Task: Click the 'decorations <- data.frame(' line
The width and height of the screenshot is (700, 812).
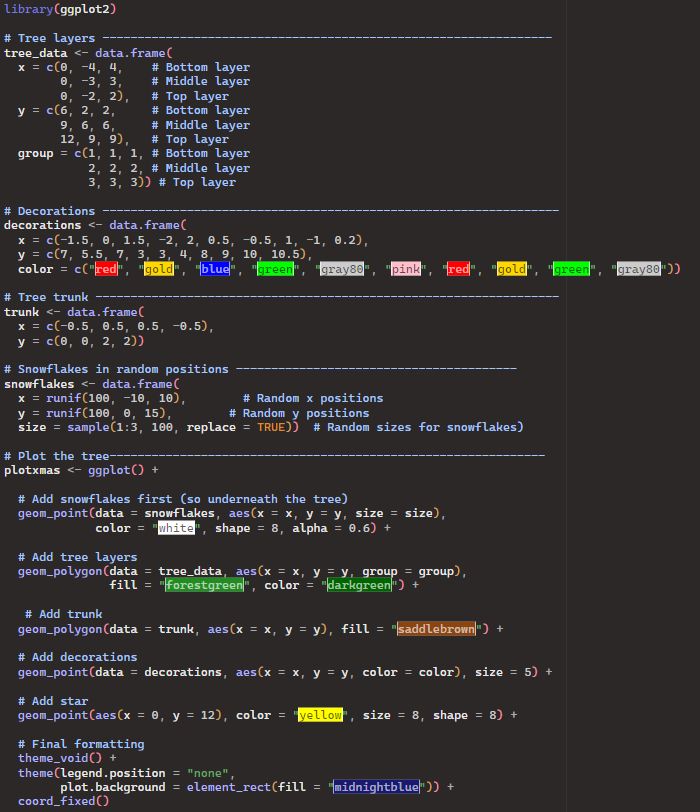Action: [x=95, y=225]
